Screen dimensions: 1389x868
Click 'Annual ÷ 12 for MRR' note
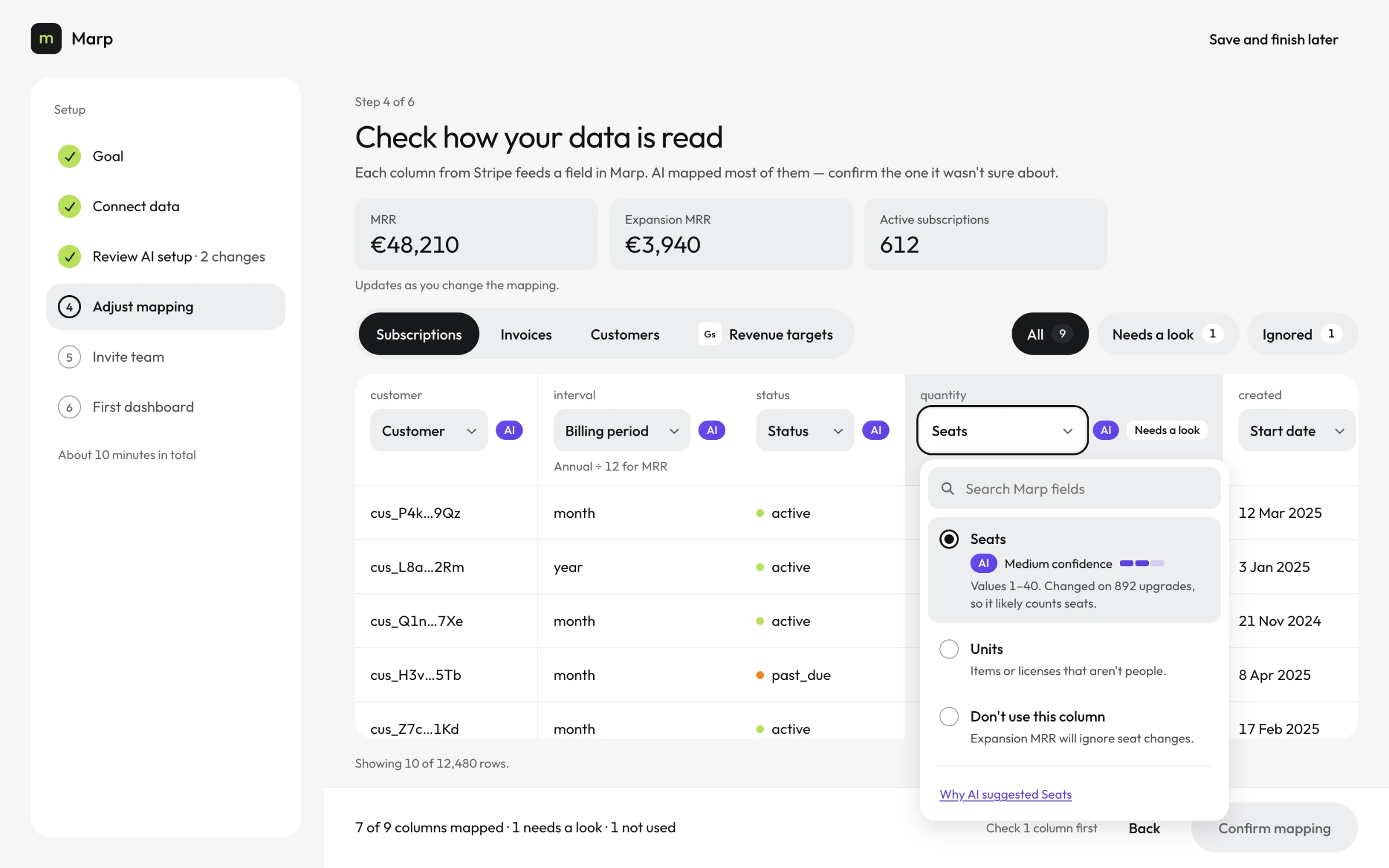click(x=610, y=466)
